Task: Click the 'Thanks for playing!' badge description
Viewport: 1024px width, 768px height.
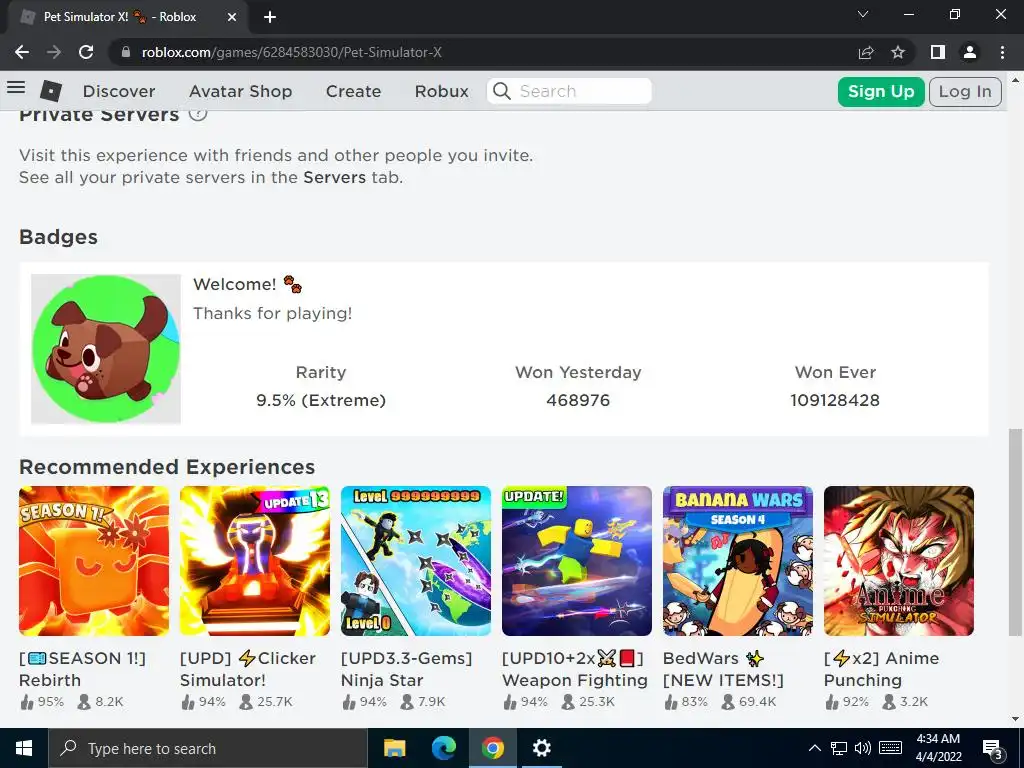Action: (272, 313)
